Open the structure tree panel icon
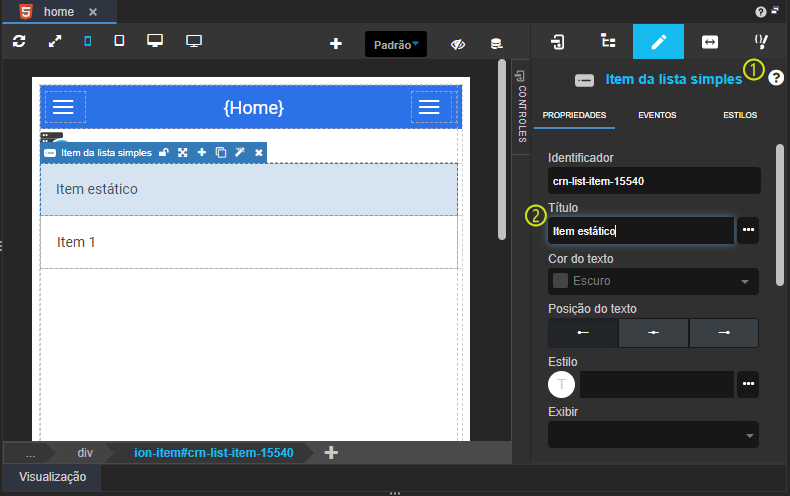Image resolution: width=790 pixels, height=496 pixels. click(x=609, y=41)
